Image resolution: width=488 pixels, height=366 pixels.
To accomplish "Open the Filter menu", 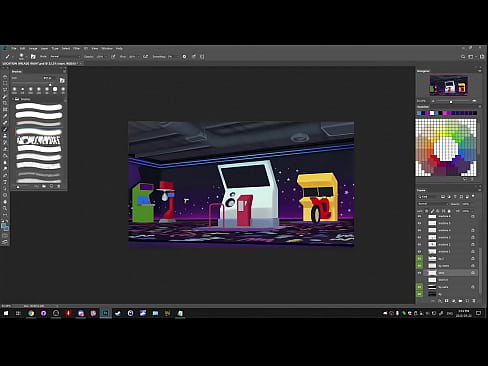I will [77, 48].
